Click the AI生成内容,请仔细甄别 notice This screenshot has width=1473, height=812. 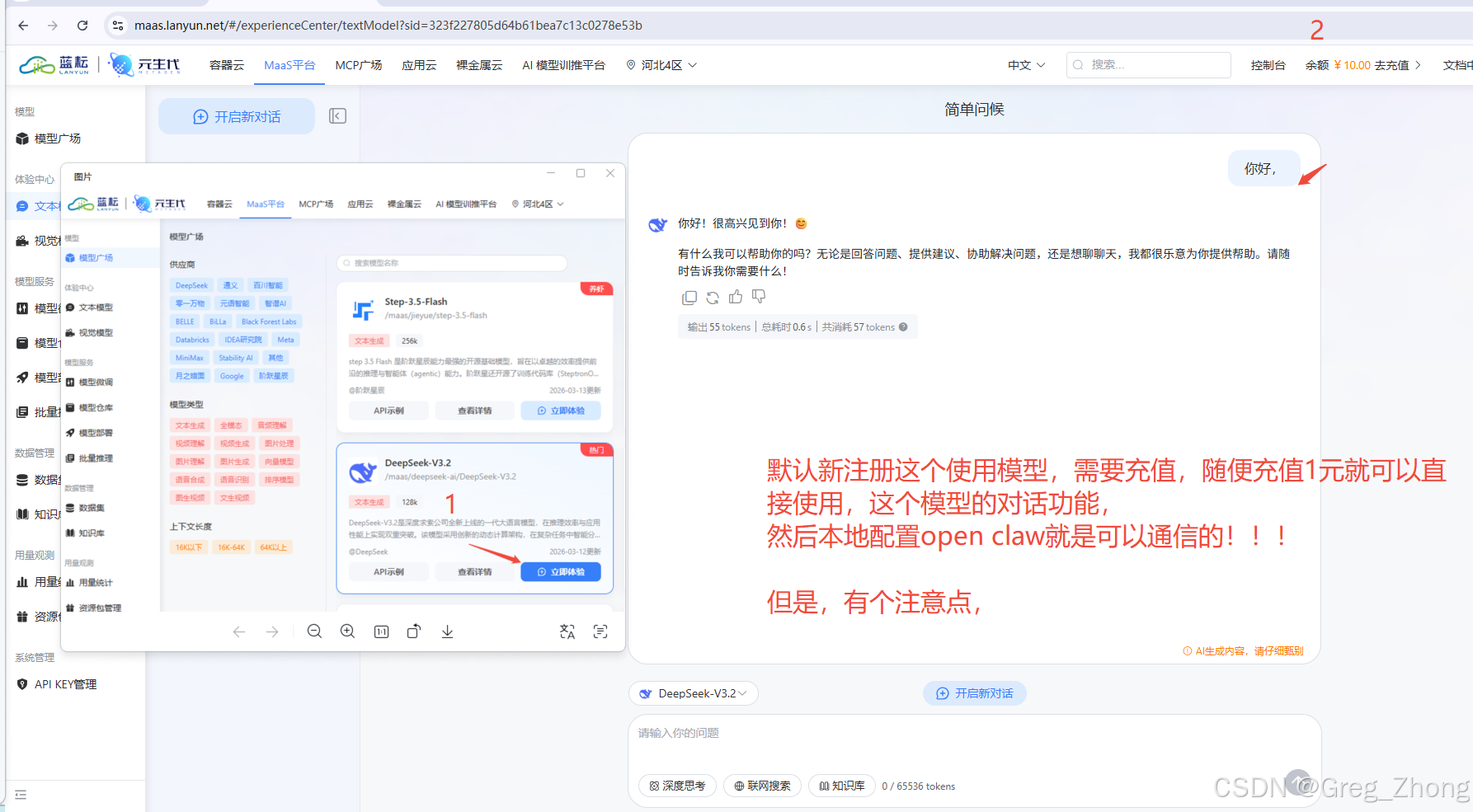coord(1243,651)
